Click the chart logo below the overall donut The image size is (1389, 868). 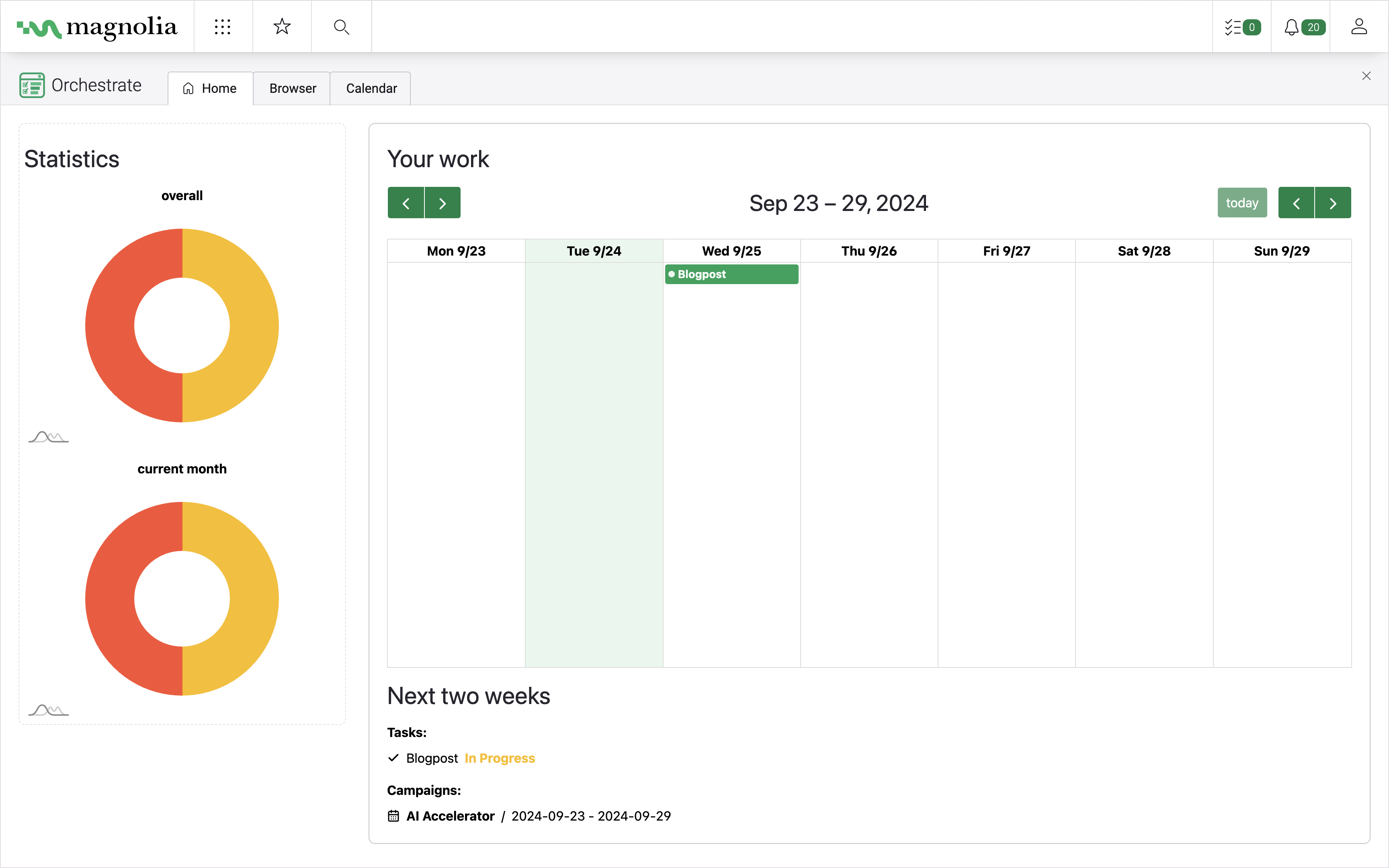(49, 438)
